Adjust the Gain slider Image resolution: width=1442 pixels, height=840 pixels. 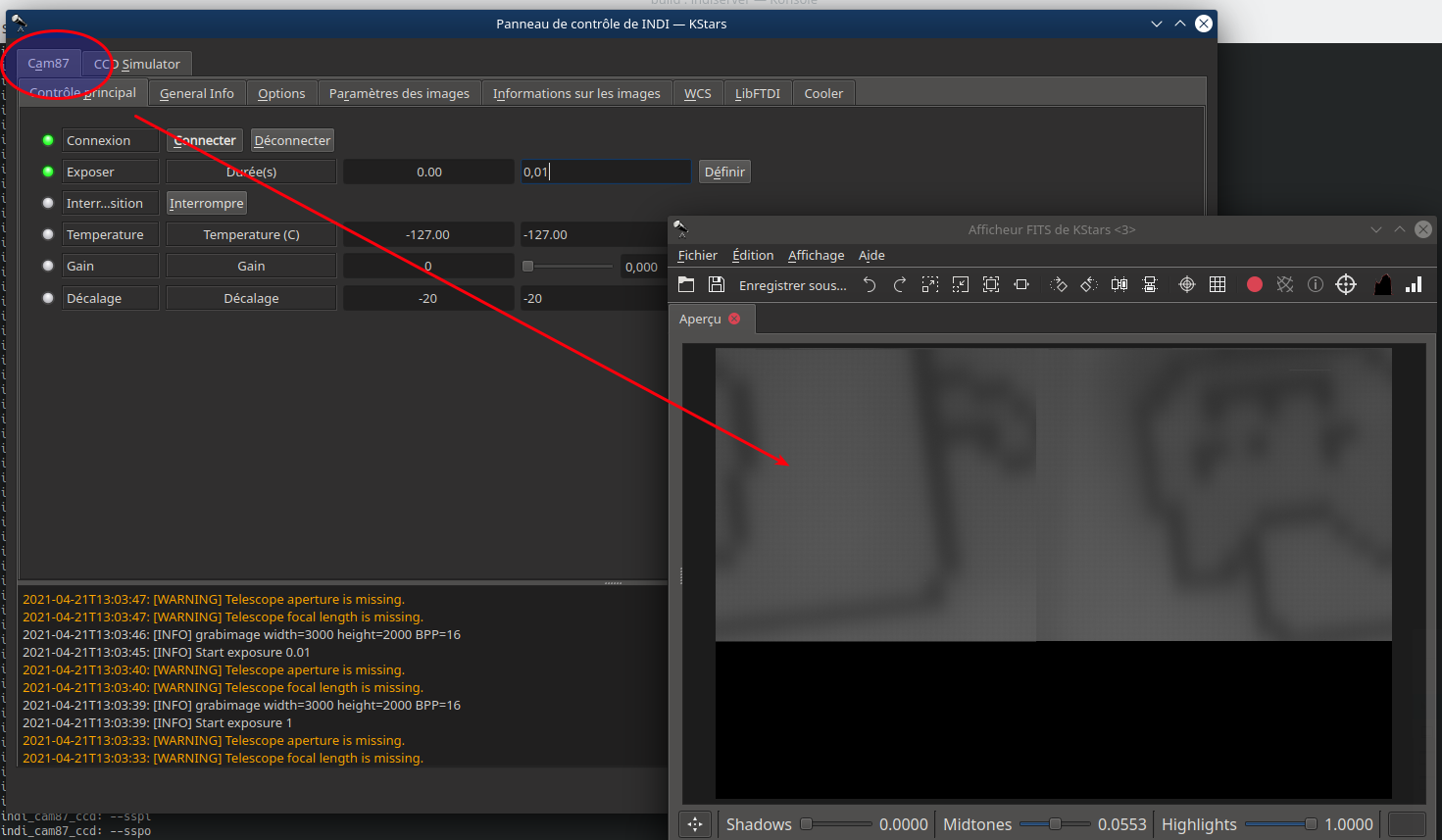click(569, 266)
